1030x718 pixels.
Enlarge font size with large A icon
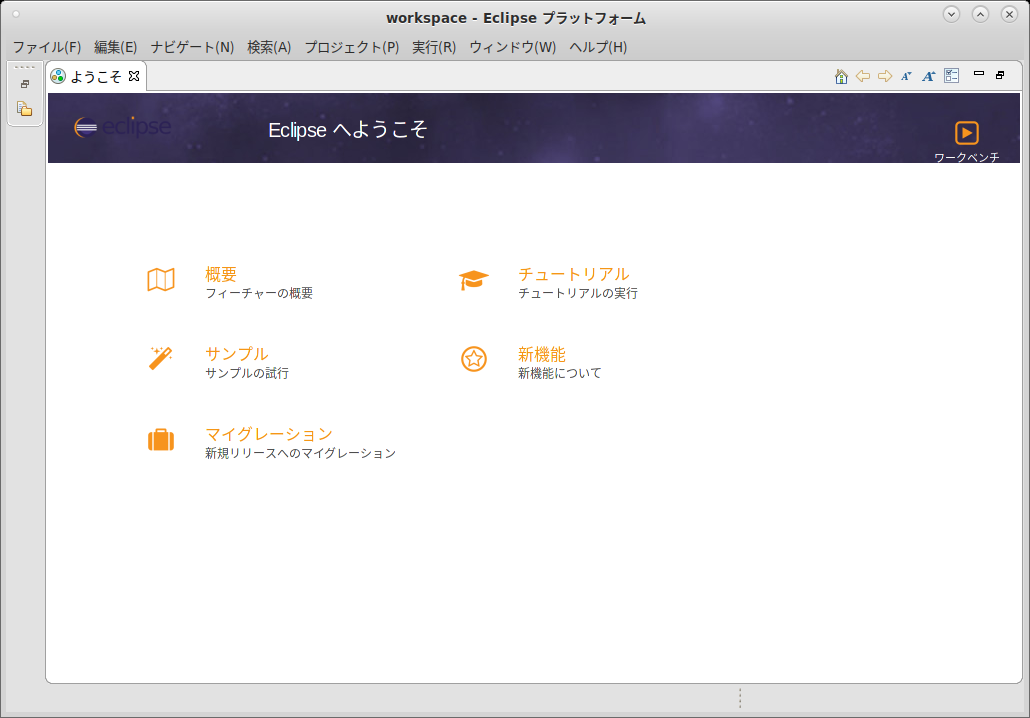point(928,76)
